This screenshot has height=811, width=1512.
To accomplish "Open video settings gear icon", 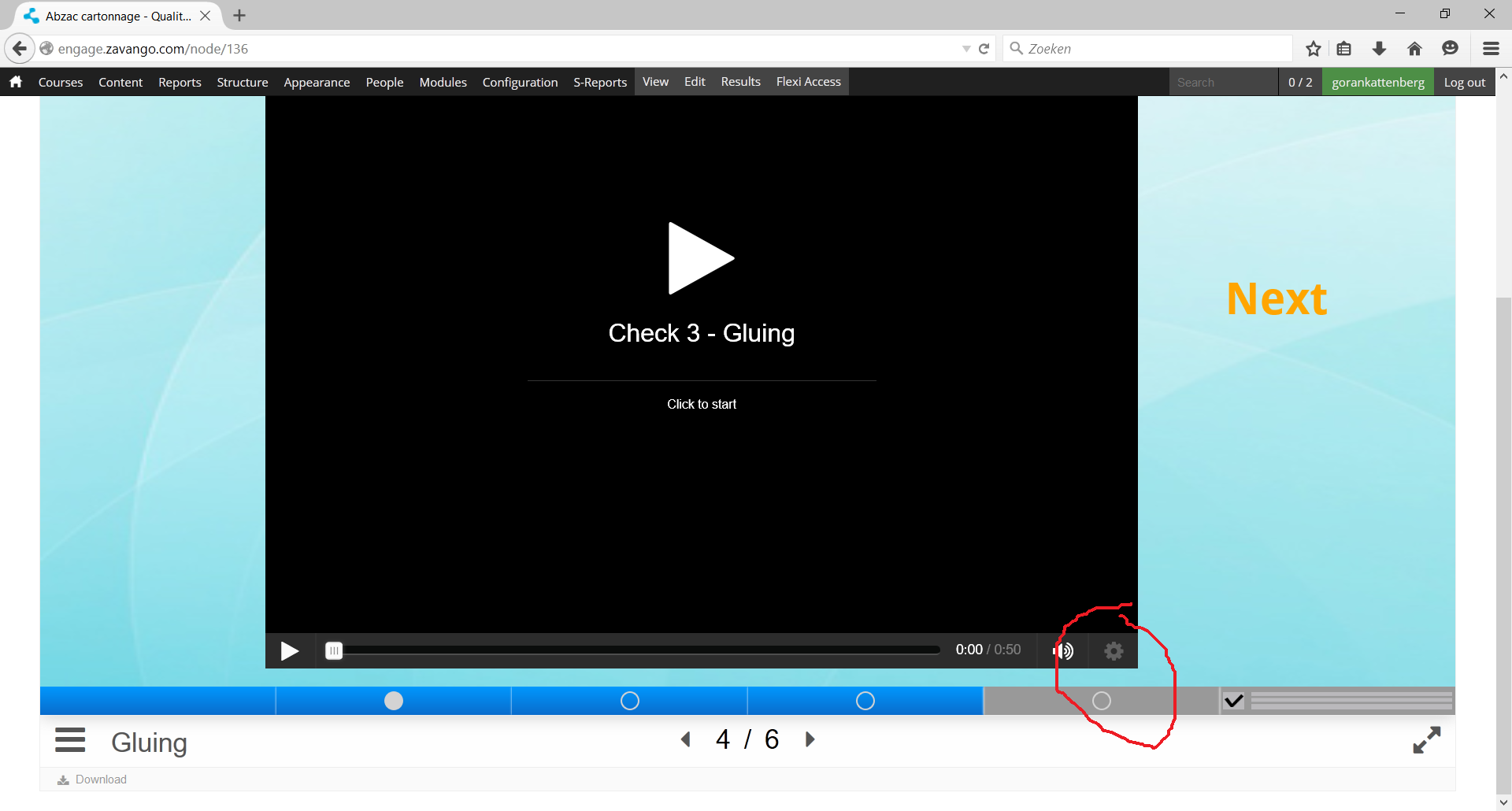I will 1114,650.
